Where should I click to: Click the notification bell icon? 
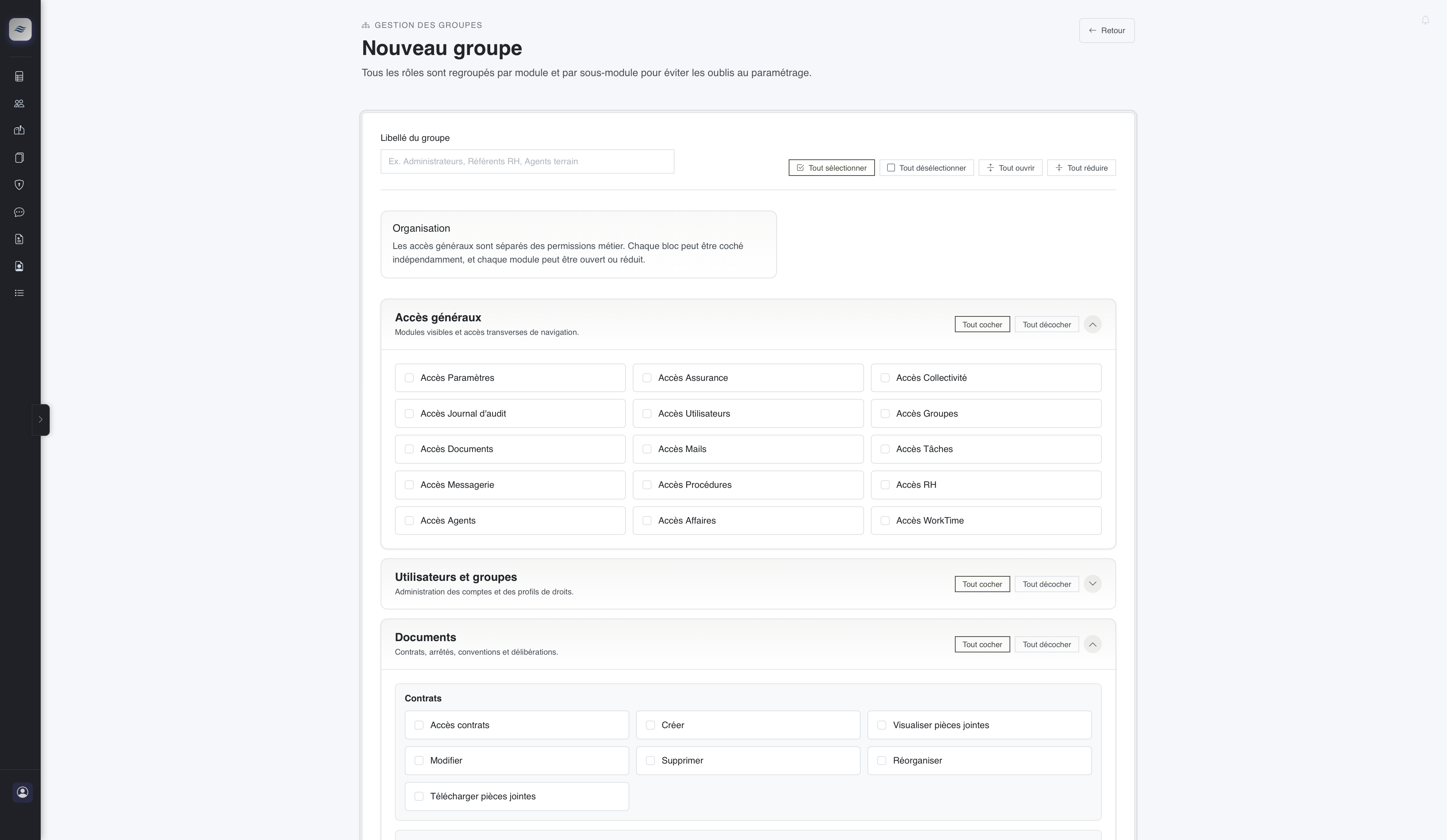pyautogui.click(x=1425, y=21)
